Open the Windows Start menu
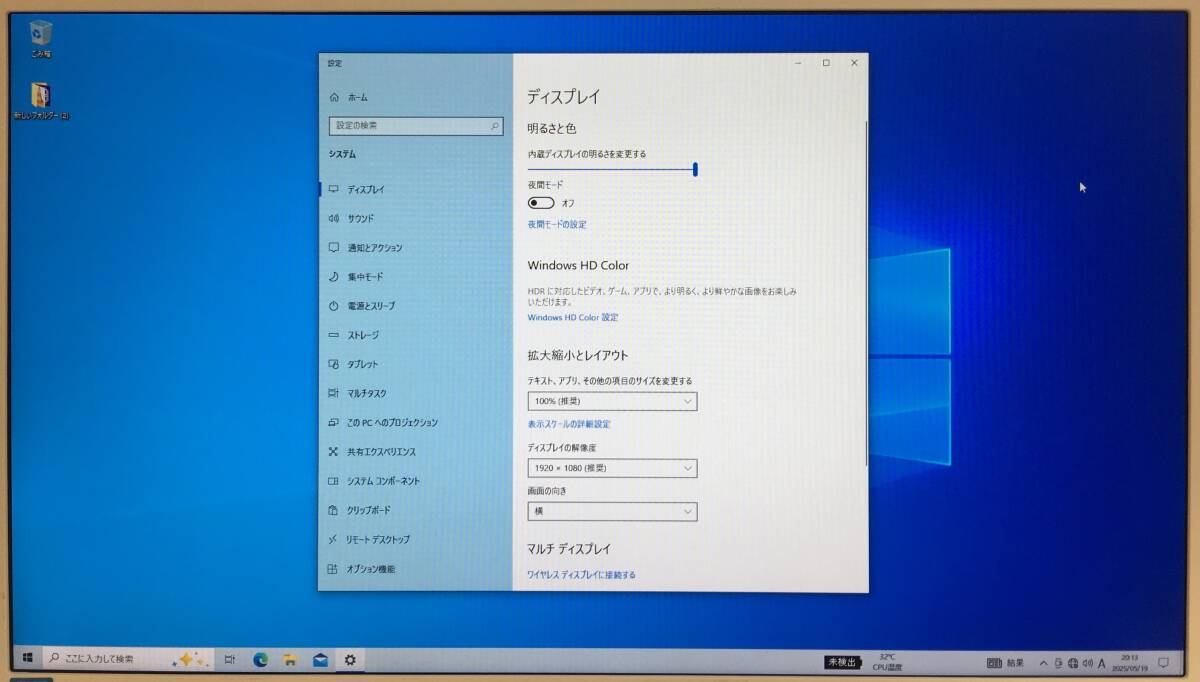 click(x=27, y=659)
